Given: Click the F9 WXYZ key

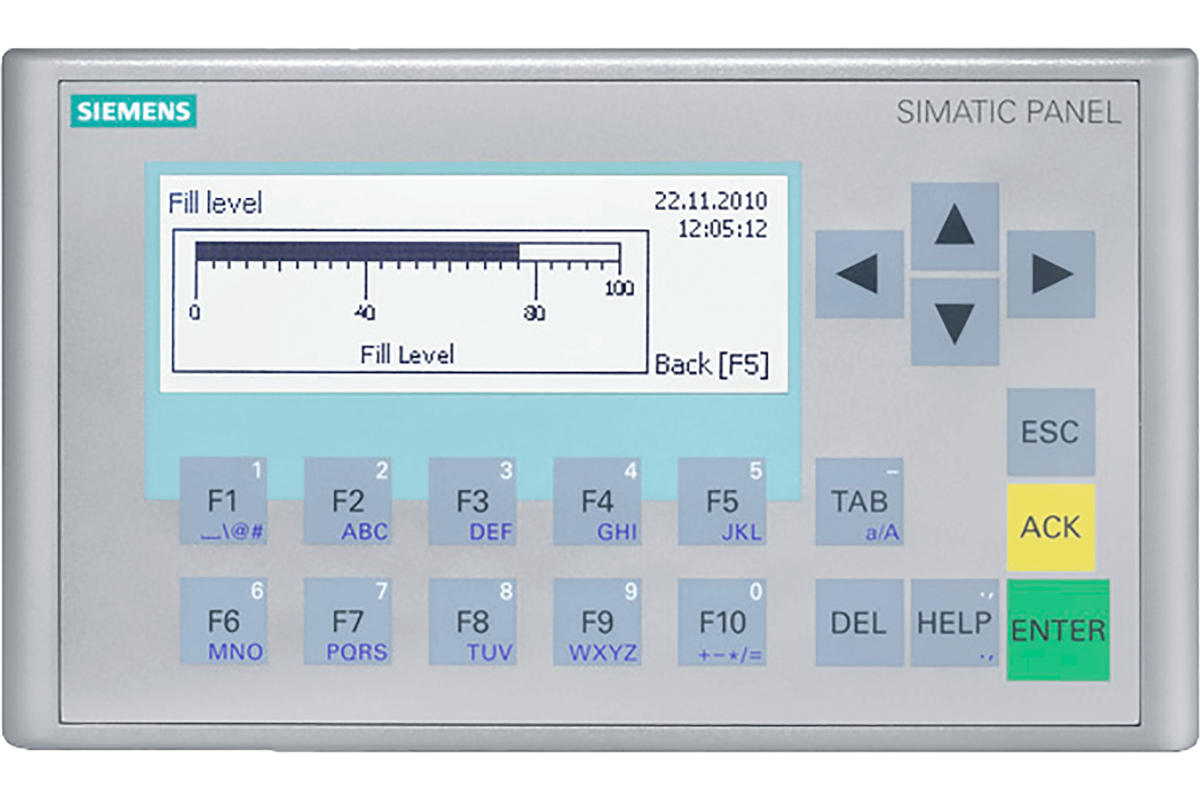Looking at the screenshot, I should coord(598,622).
